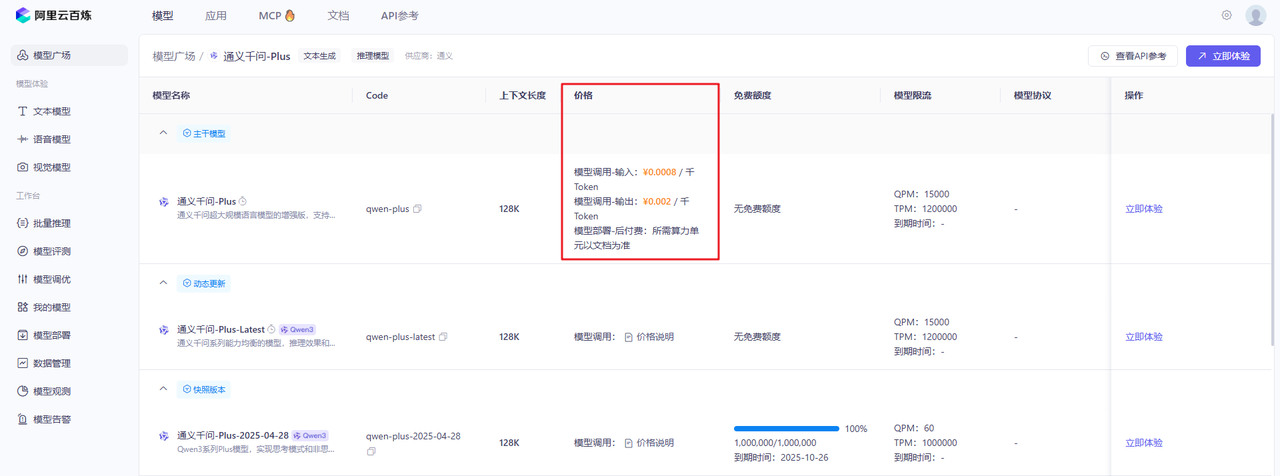Click the 我的模型 sidebar icon
This screenshot has height=476, width=1280.
click(x=23, y=307)
